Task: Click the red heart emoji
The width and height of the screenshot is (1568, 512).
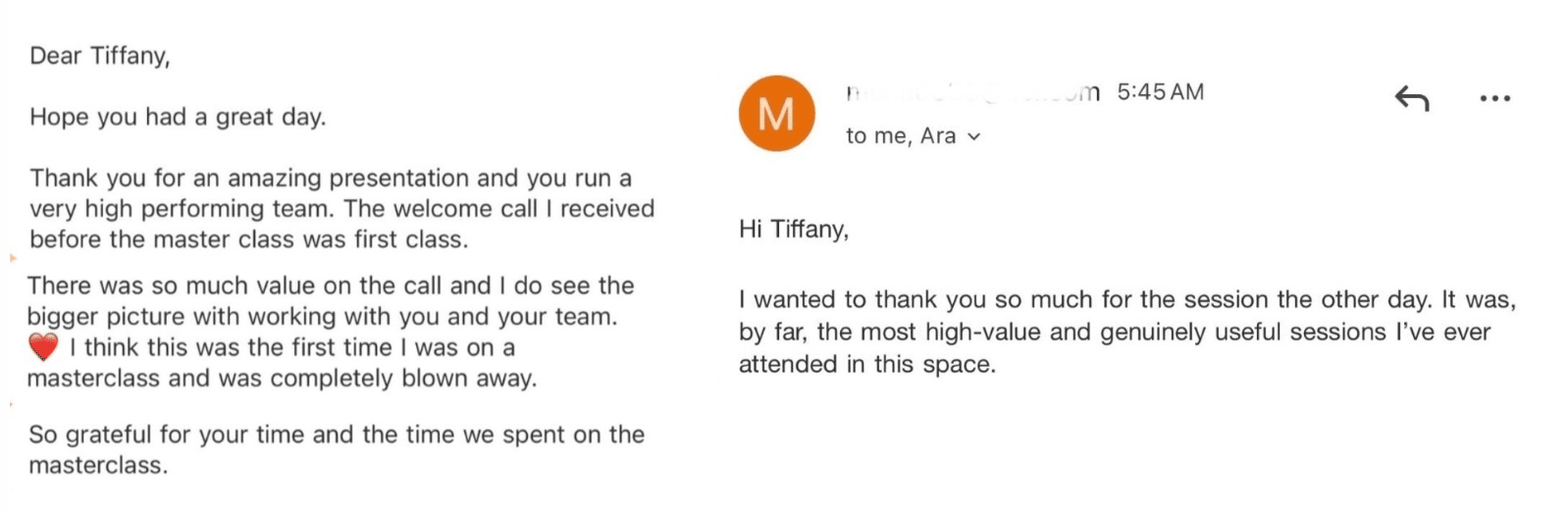Action: pyautogui.click(x=43, y=347)
